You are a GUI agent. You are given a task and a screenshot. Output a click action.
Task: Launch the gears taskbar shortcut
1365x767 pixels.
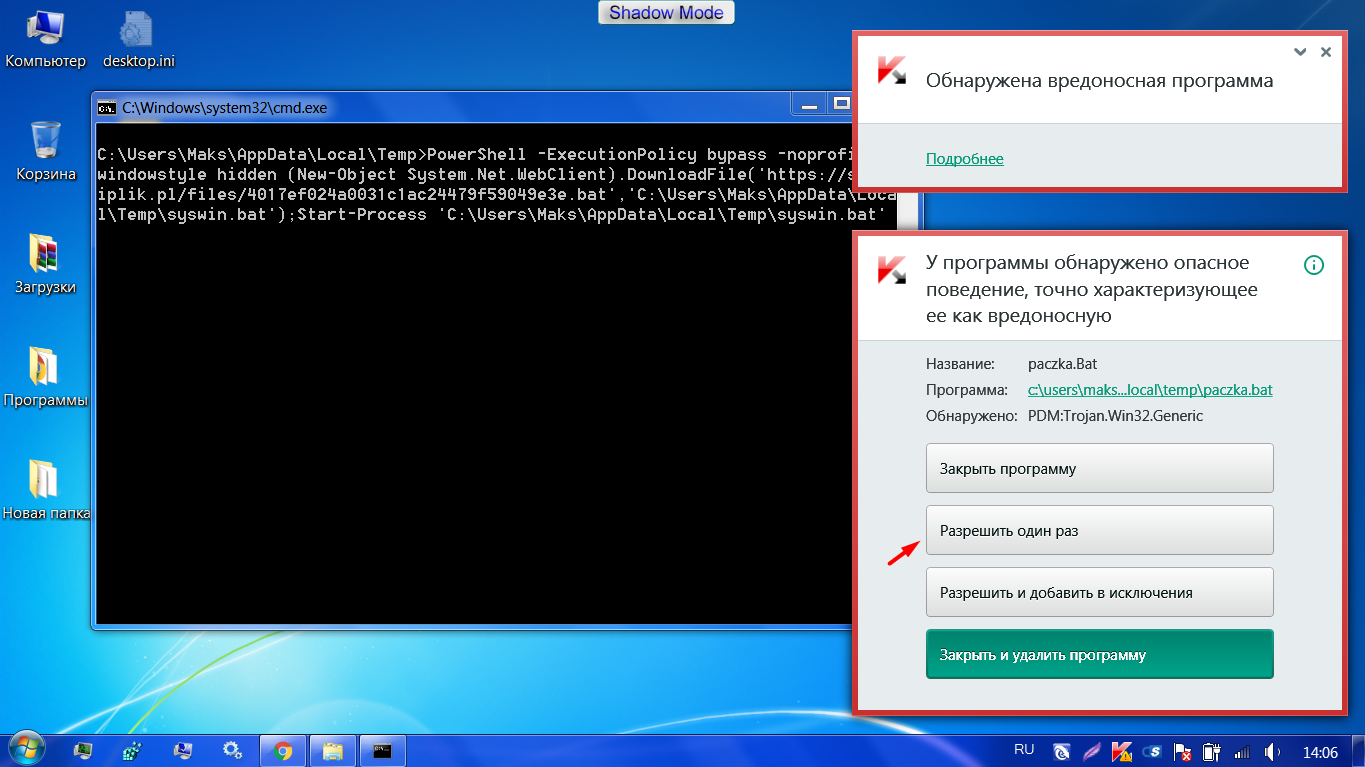click(x=232, y=750)
